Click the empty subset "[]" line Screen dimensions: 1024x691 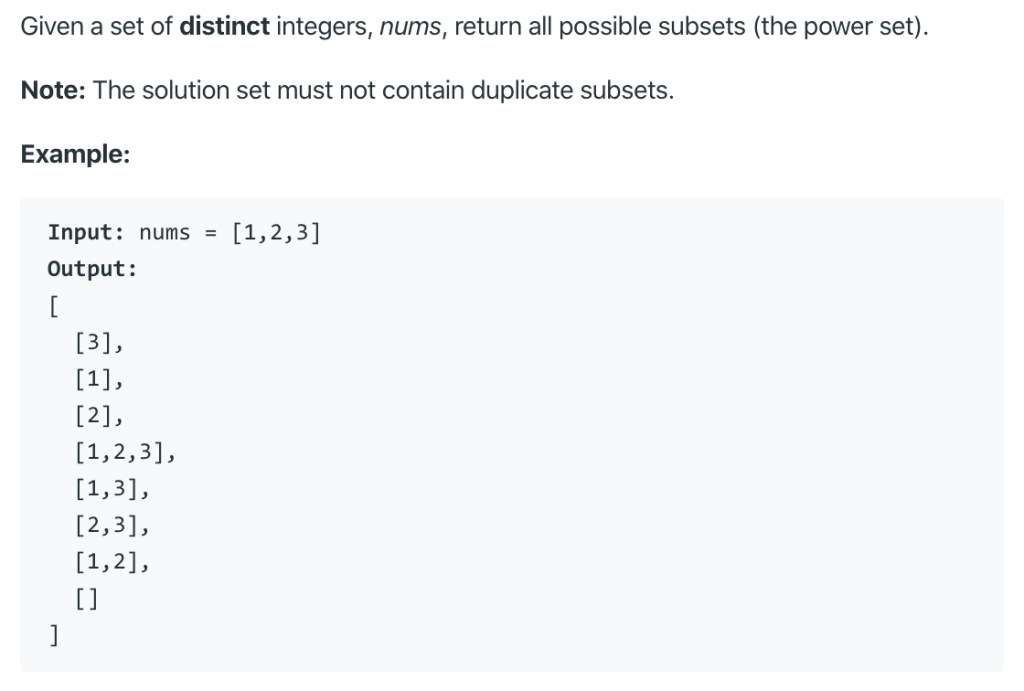(x=88, y=599)
